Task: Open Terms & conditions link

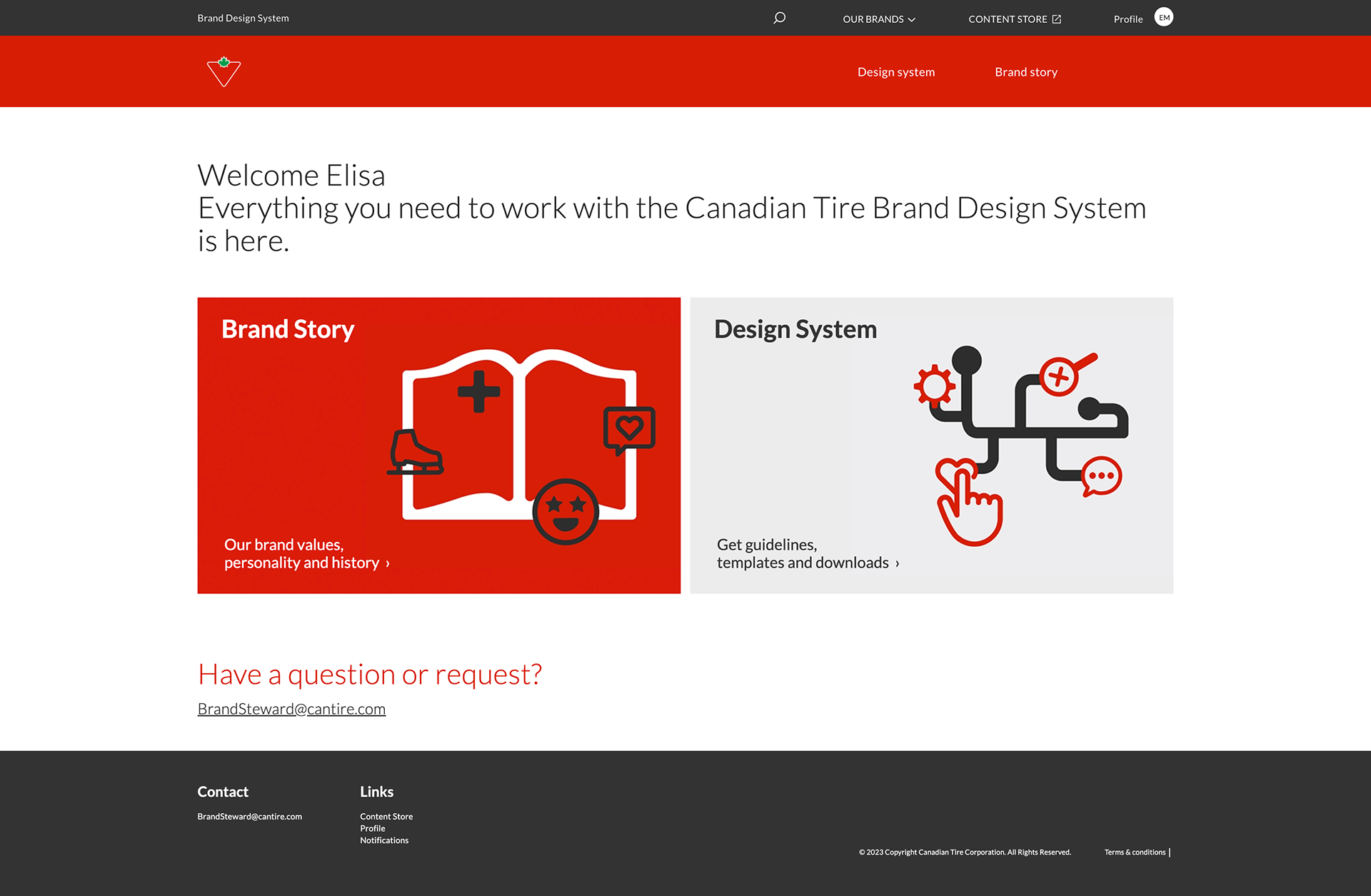Action: click(x=1135, y=852)
